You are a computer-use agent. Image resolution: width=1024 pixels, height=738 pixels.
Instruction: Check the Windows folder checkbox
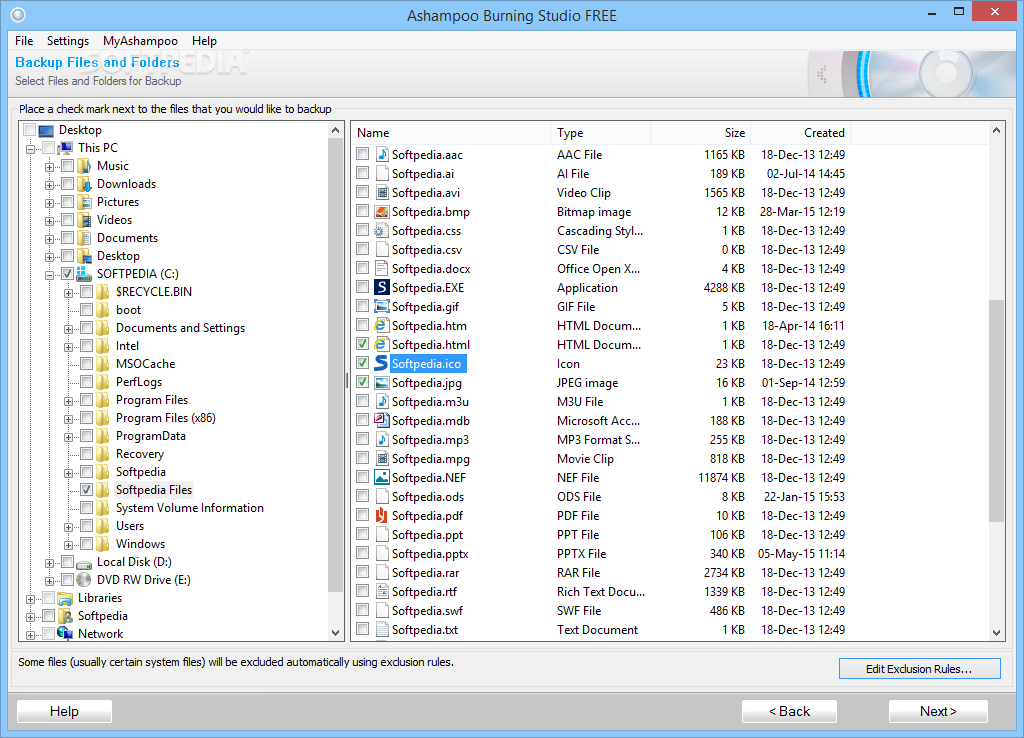86,543
